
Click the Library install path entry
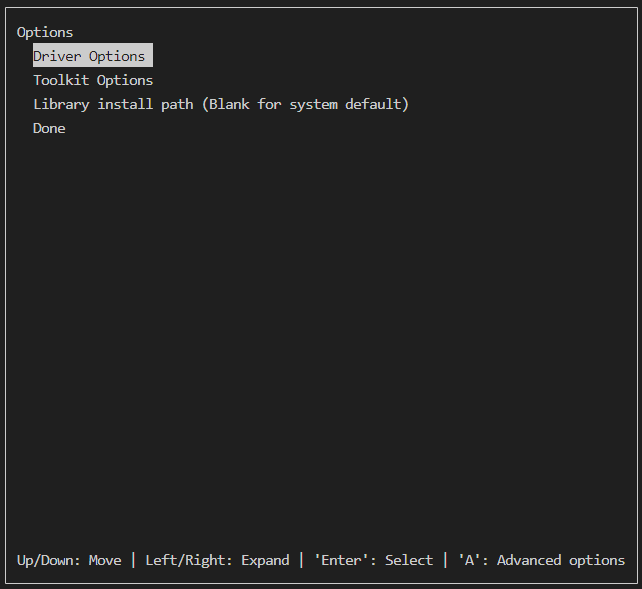(221, 104)
